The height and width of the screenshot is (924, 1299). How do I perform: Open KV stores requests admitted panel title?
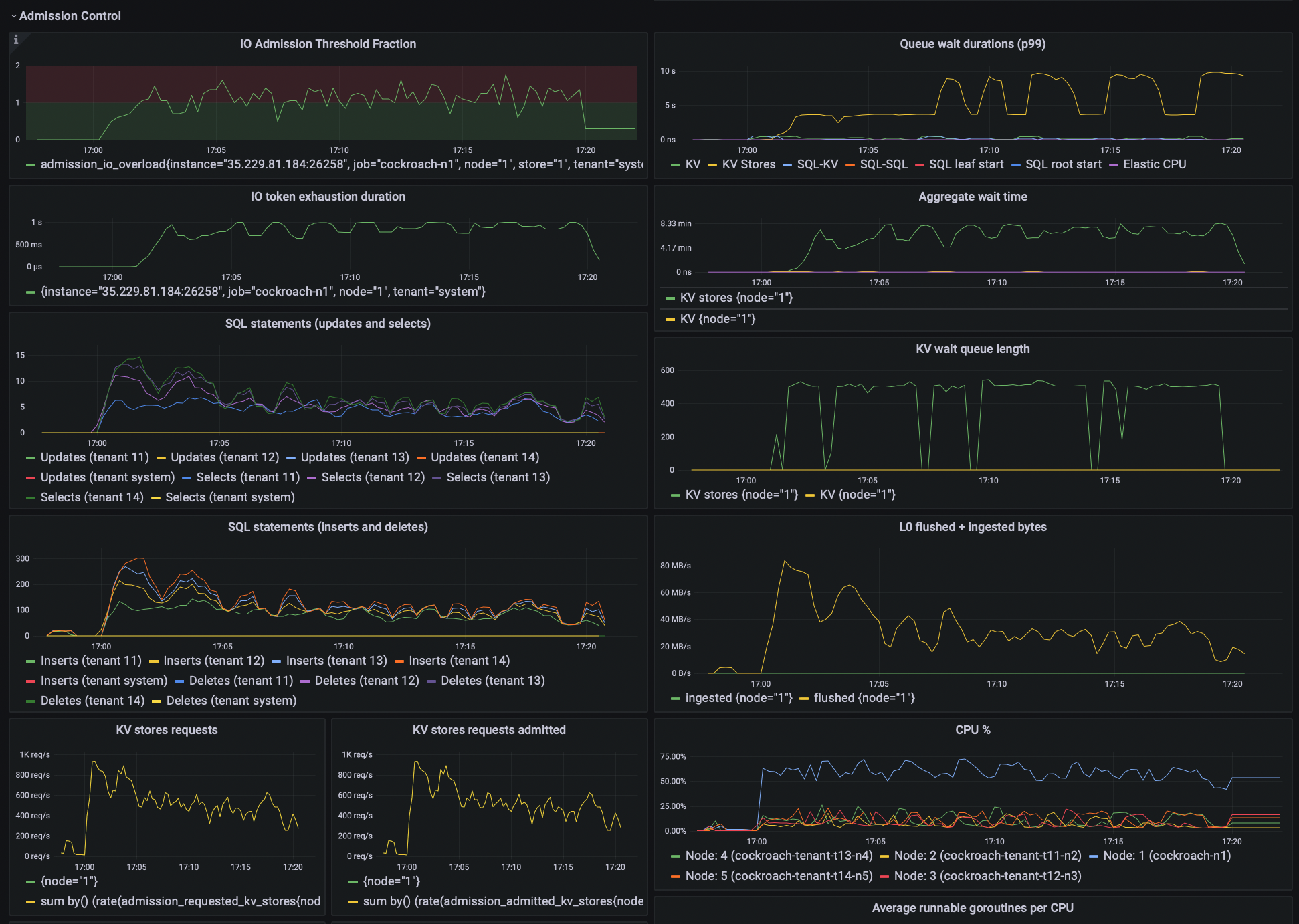click(489, 730)
